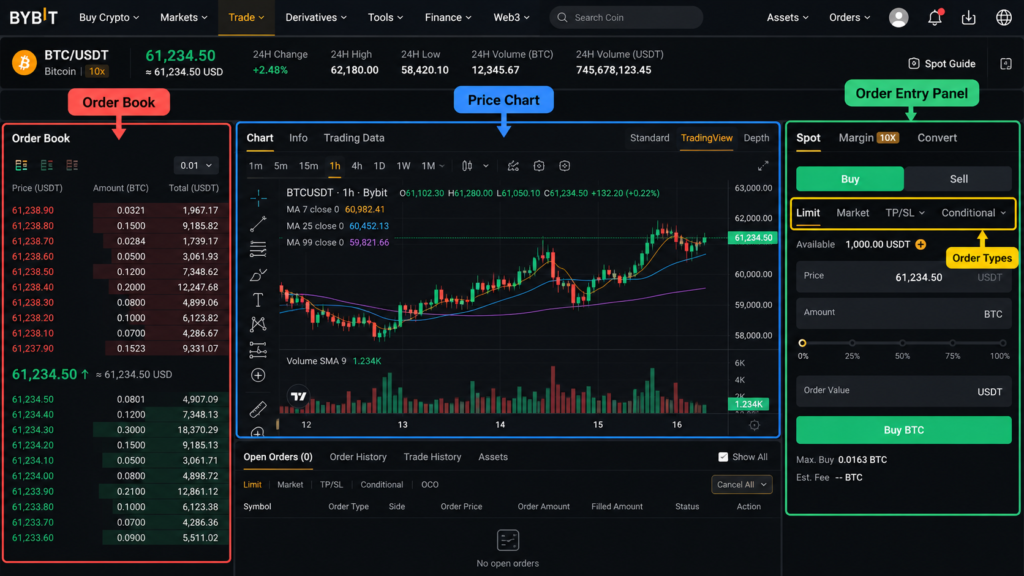This screenshot has width=1024, height=576.
Task: Switch to the Trading Data tab
Action: coord(354,138)
